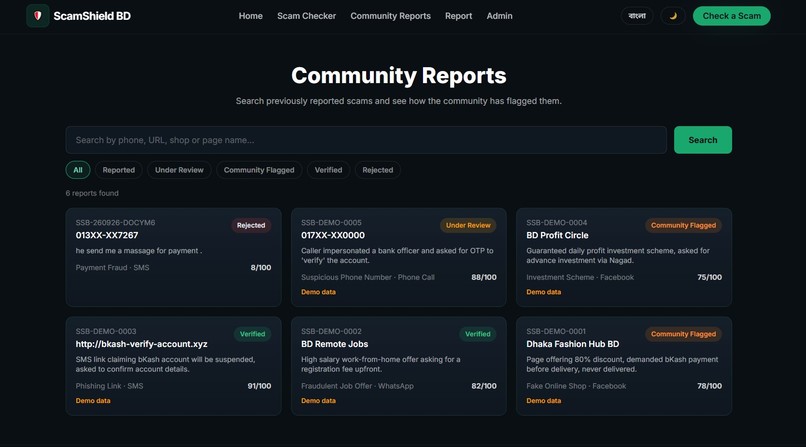806x447 pixels.
Task: Filter reports by Community Flagged chip
Action: click(259, 170)
